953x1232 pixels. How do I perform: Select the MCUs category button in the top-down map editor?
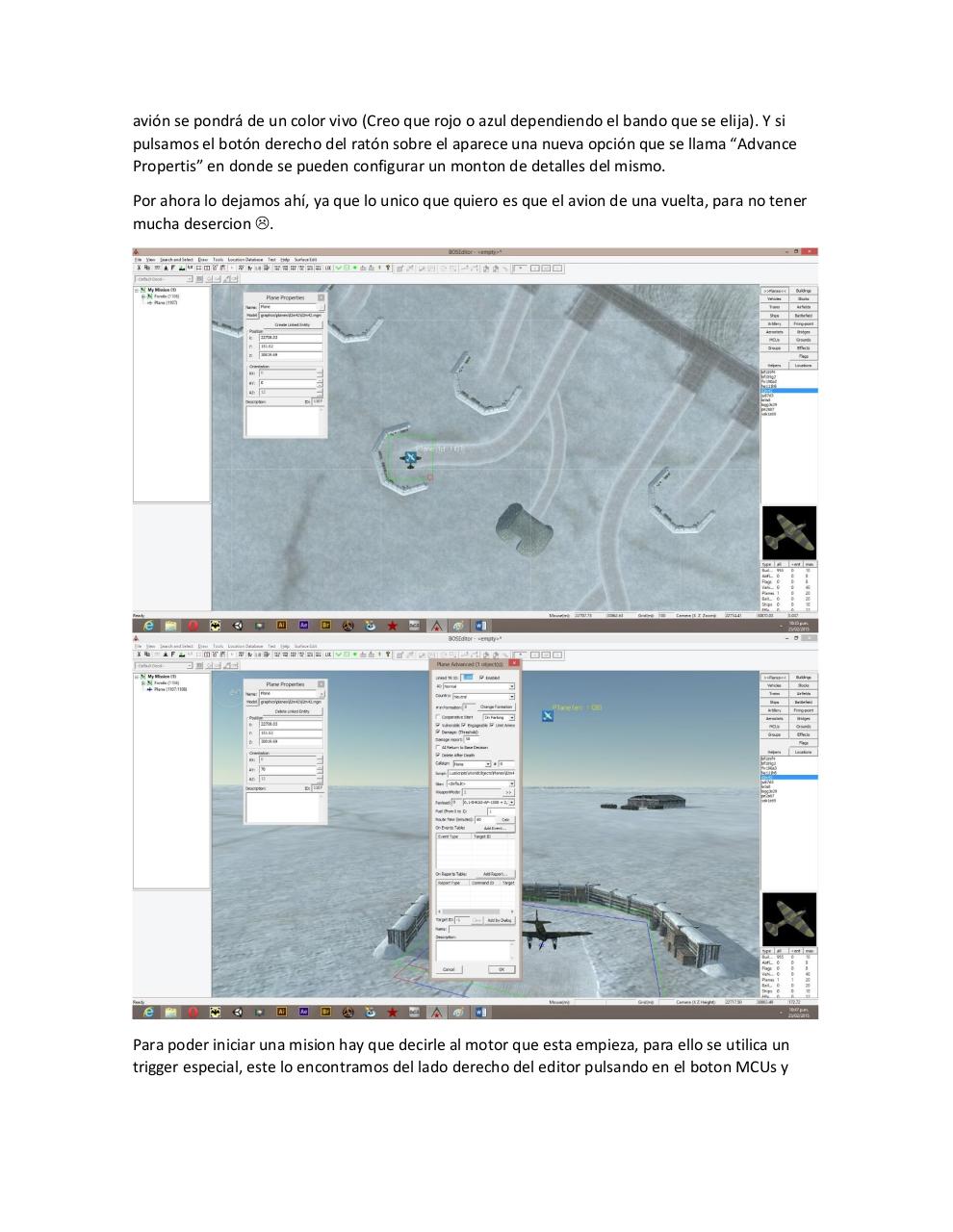click(x=775, y=340)
